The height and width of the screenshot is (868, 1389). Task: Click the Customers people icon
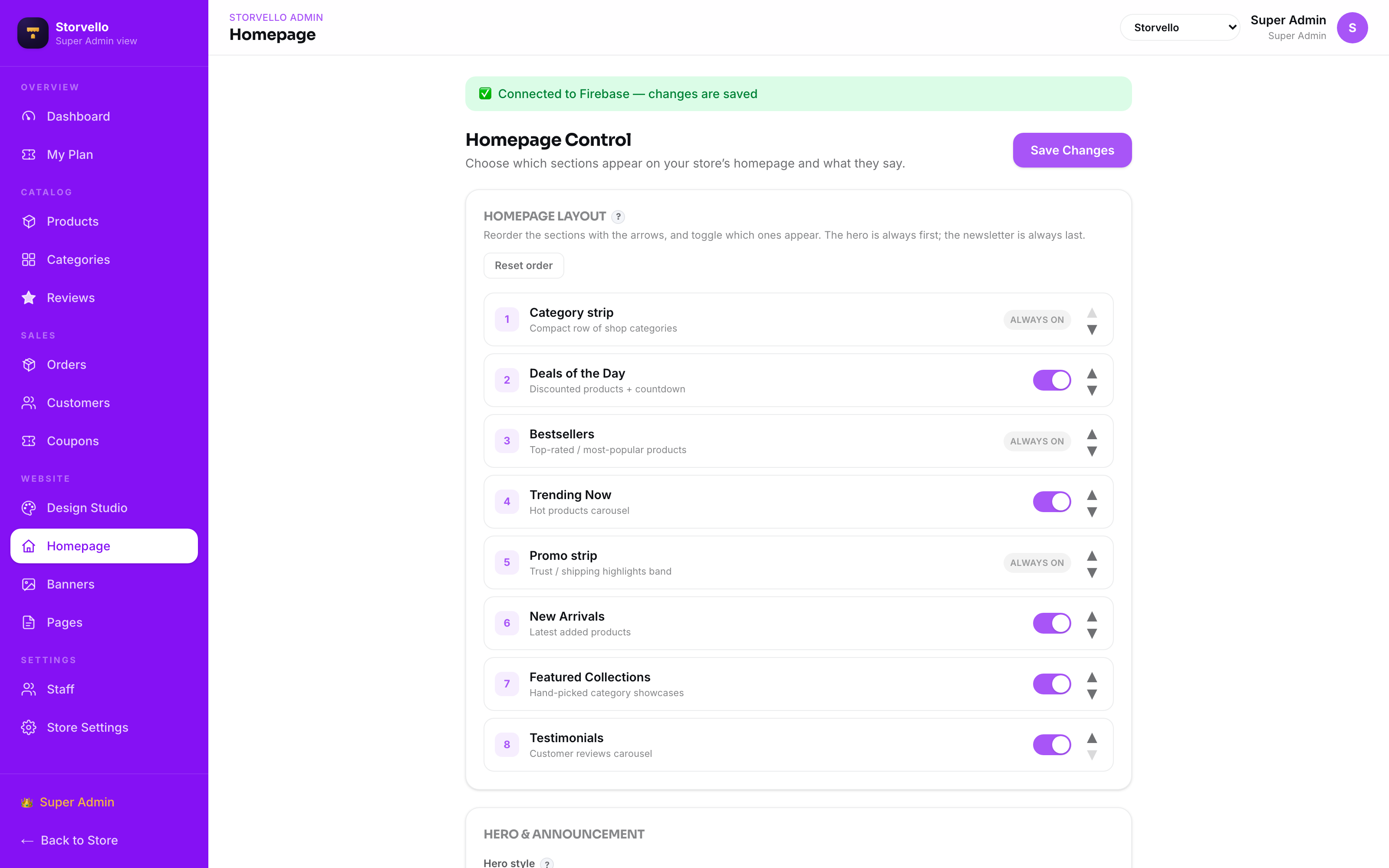pos(29,403)
